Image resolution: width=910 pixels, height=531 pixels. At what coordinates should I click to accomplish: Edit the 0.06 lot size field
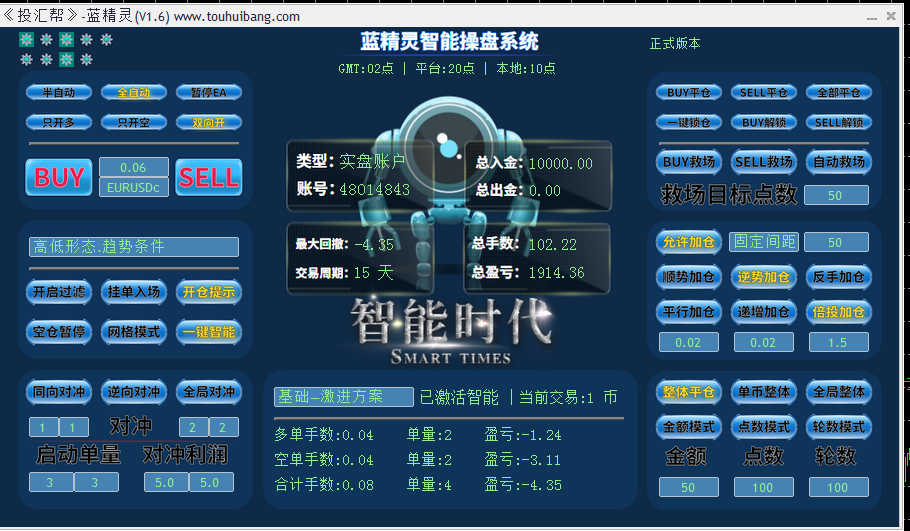[x=133, y=167]
